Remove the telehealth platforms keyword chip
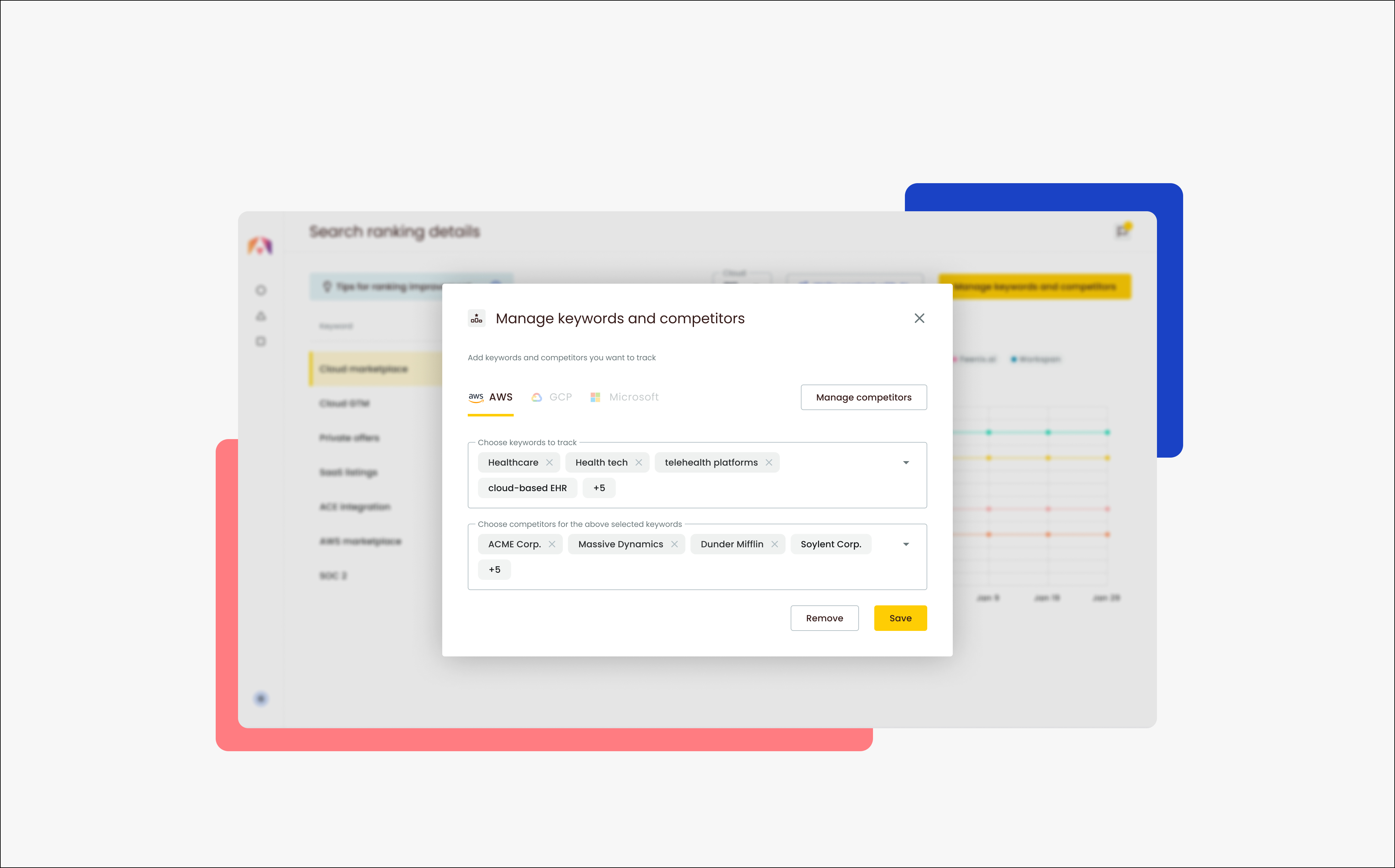 click(769, 463)
